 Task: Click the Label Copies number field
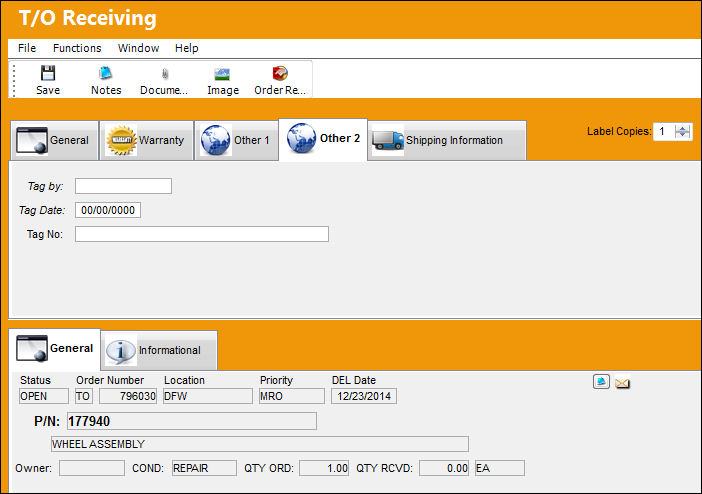tap(663, 131)
